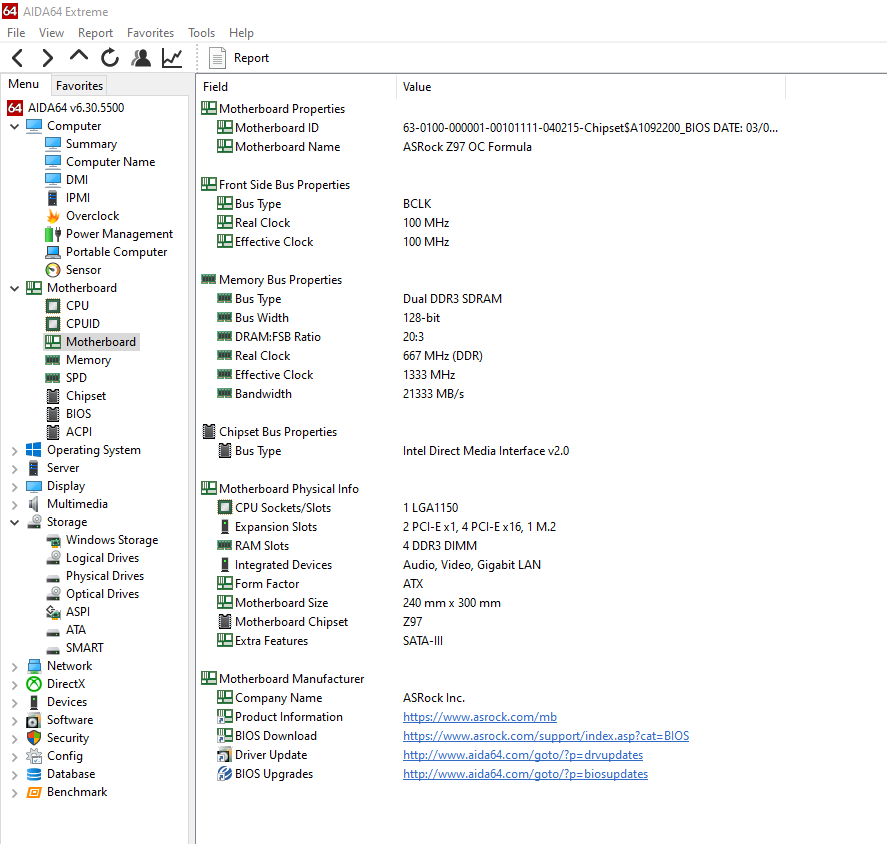Viewport: 887px width, 844px height.
Task: Collapse the Storage tree node
Action: tap(15, 522)
